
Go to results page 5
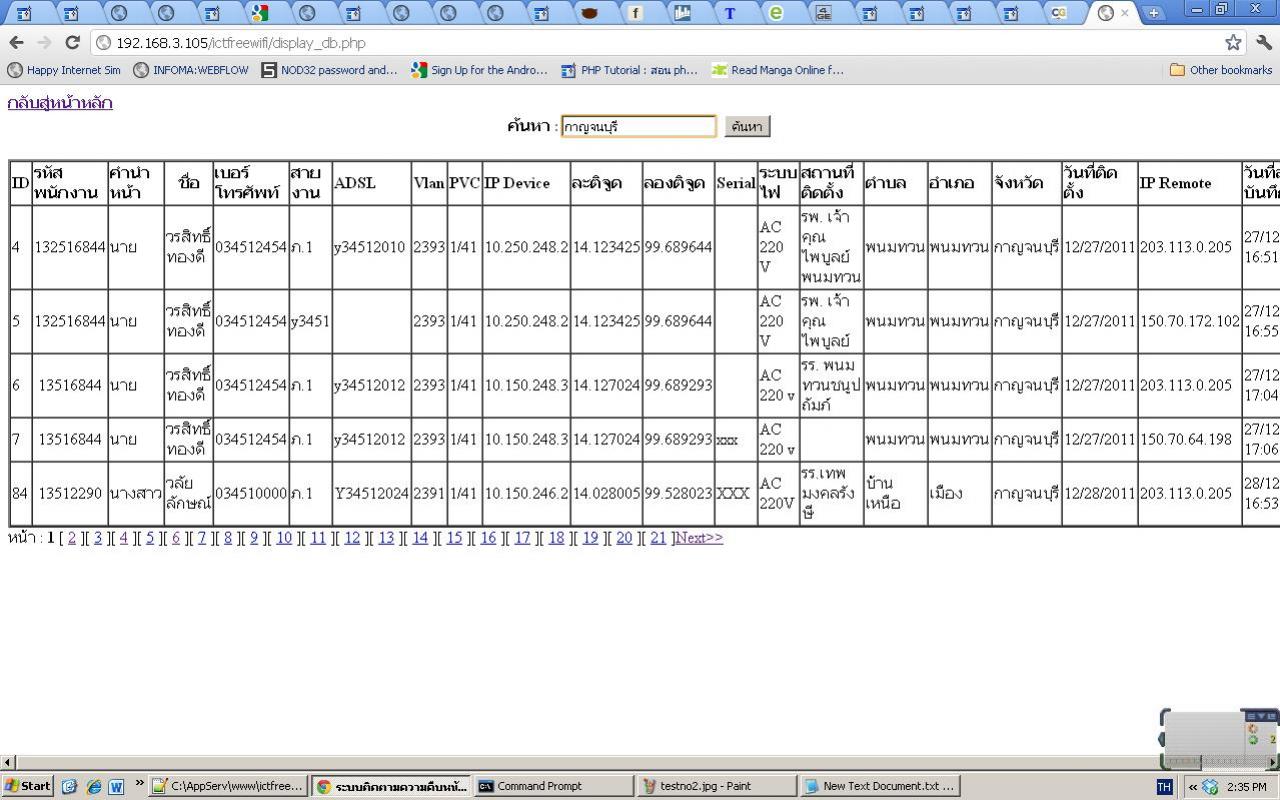150,538
